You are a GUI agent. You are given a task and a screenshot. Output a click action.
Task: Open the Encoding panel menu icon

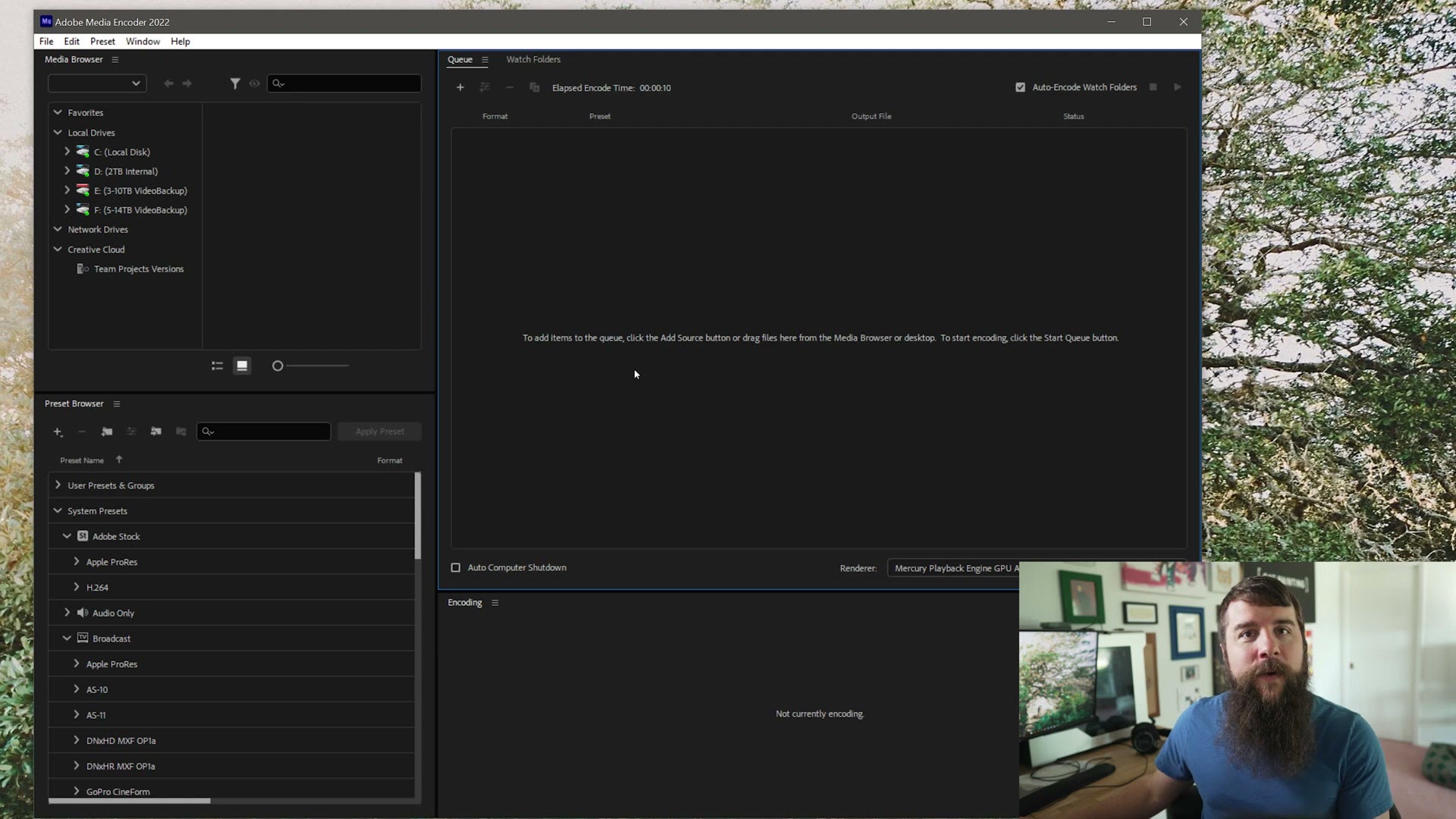pyautogui.click(x=495, y=603)
